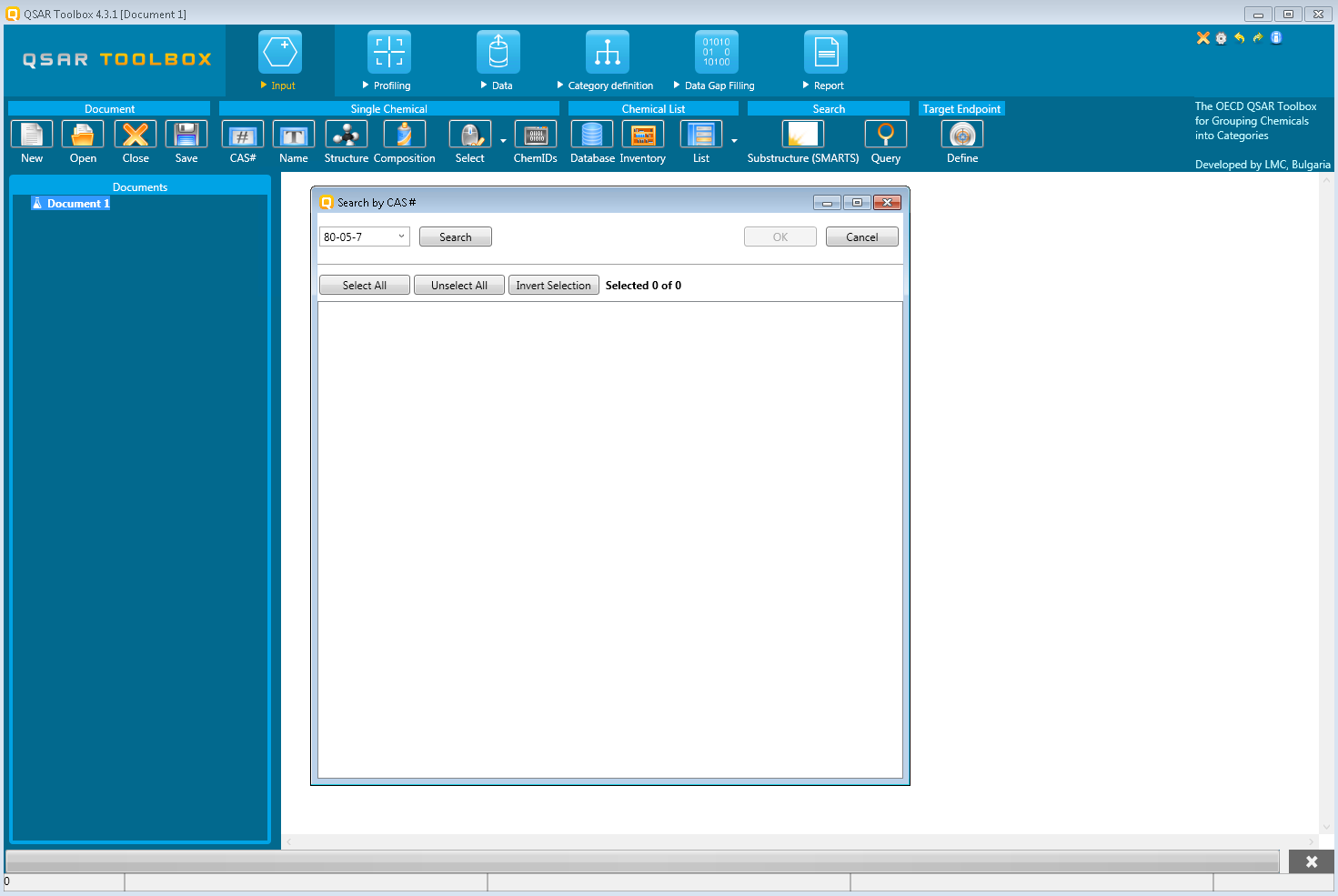
Task: Click the Substructure (SMARTS) search icon
Action: [802, 135]
